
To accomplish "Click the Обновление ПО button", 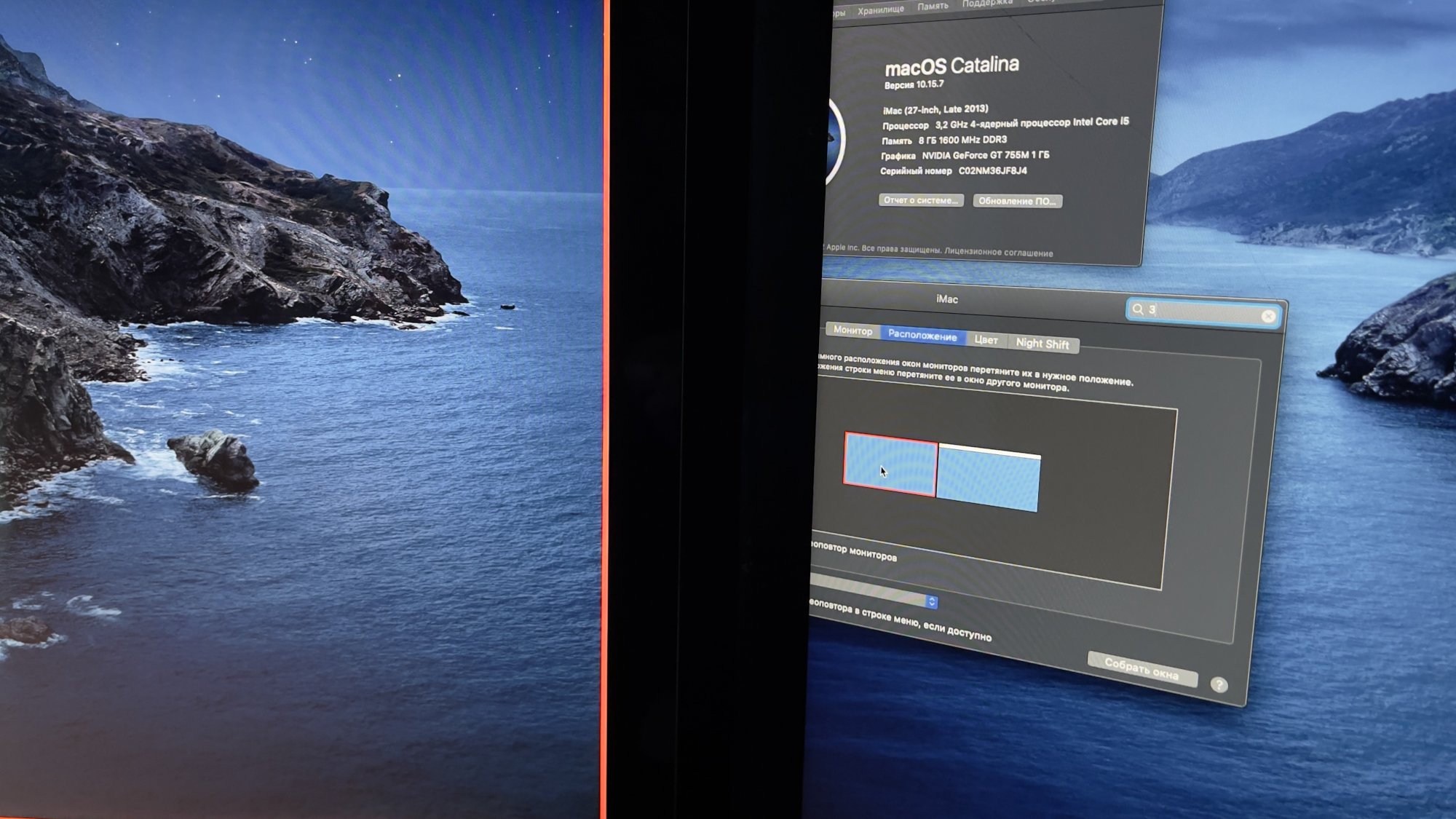I will click(x=1017, y=201).
